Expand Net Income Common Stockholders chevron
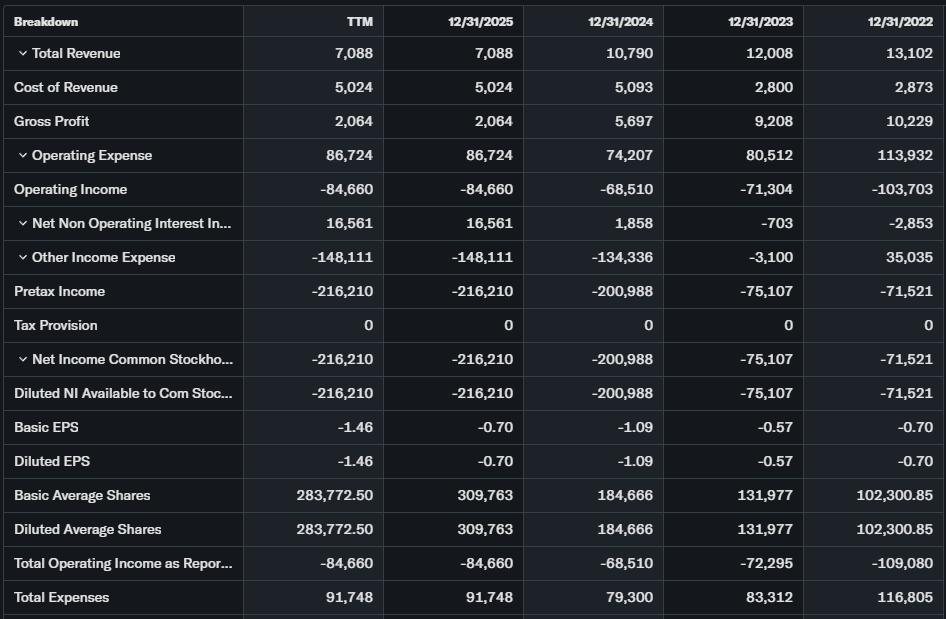Screen dimensions: 946x619 tap(22, 359)
